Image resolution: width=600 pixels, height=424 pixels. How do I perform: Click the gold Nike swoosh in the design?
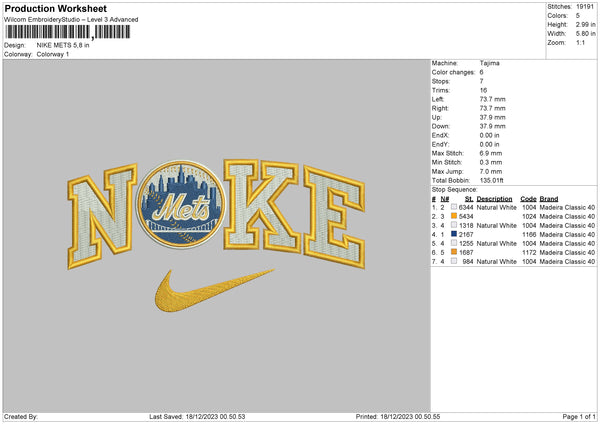pyautogui.click(x=214, y=291)
